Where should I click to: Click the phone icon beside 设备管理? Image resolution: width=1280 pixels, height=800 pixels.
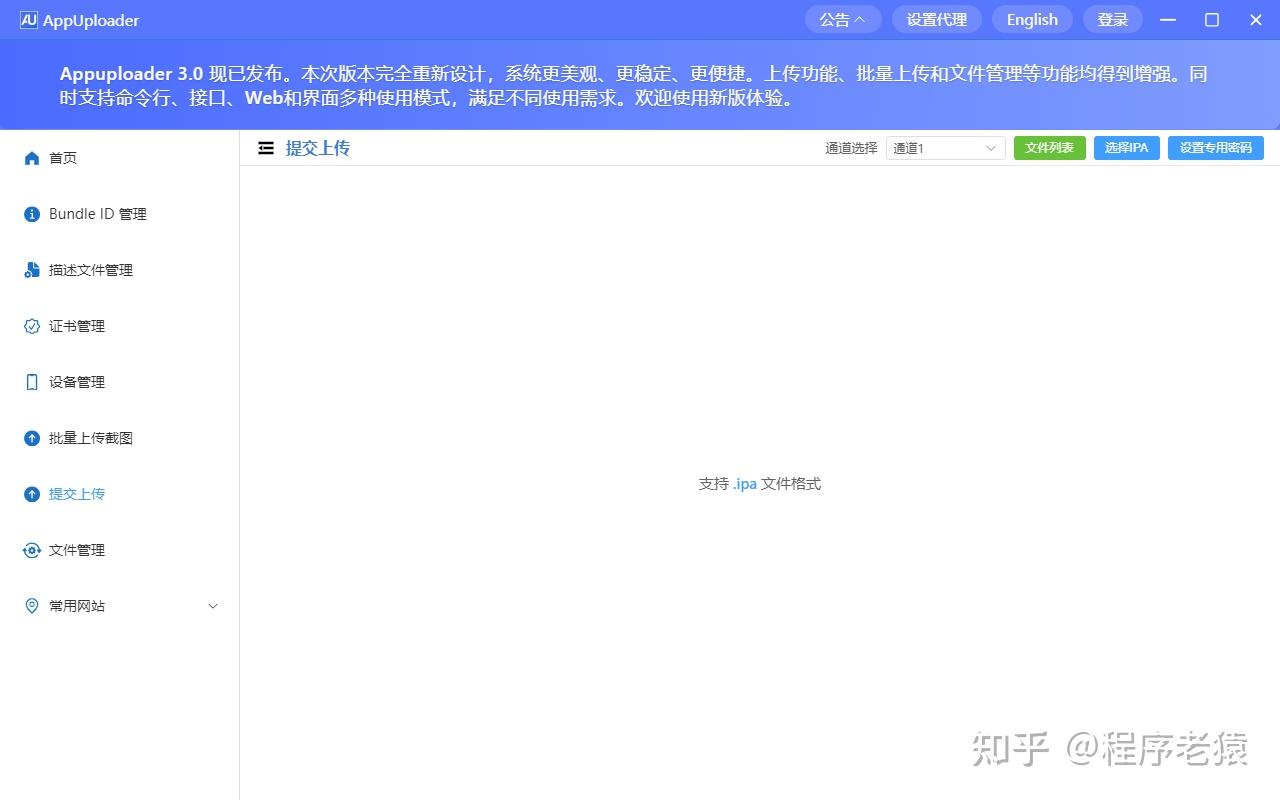pyautogui.click(x=32, y=382)
